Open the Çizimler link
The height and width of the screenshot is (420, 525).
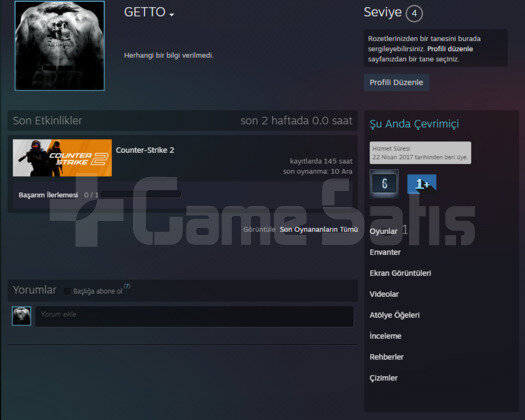(383, 378)
